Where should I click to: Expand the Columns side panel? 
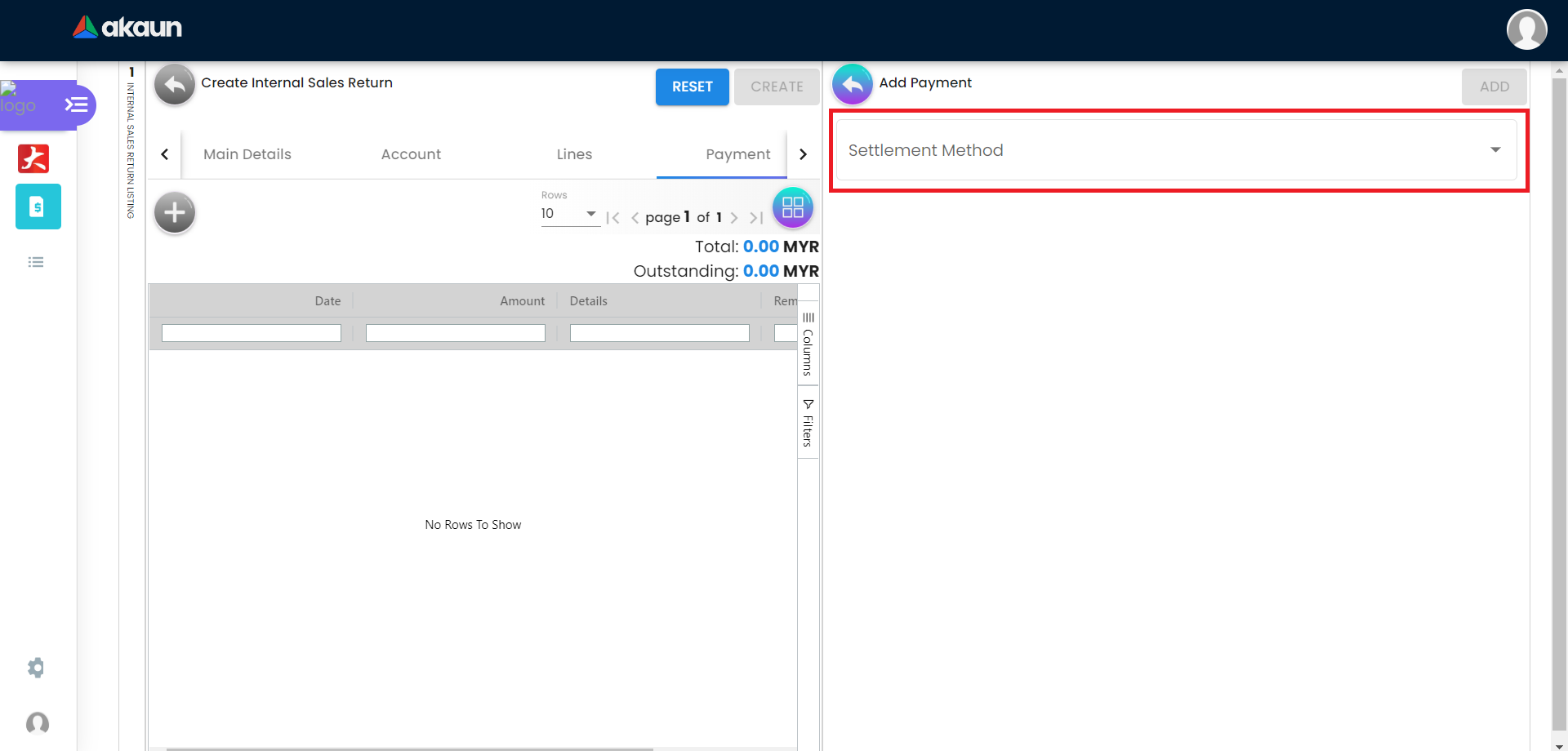[808, 344]
